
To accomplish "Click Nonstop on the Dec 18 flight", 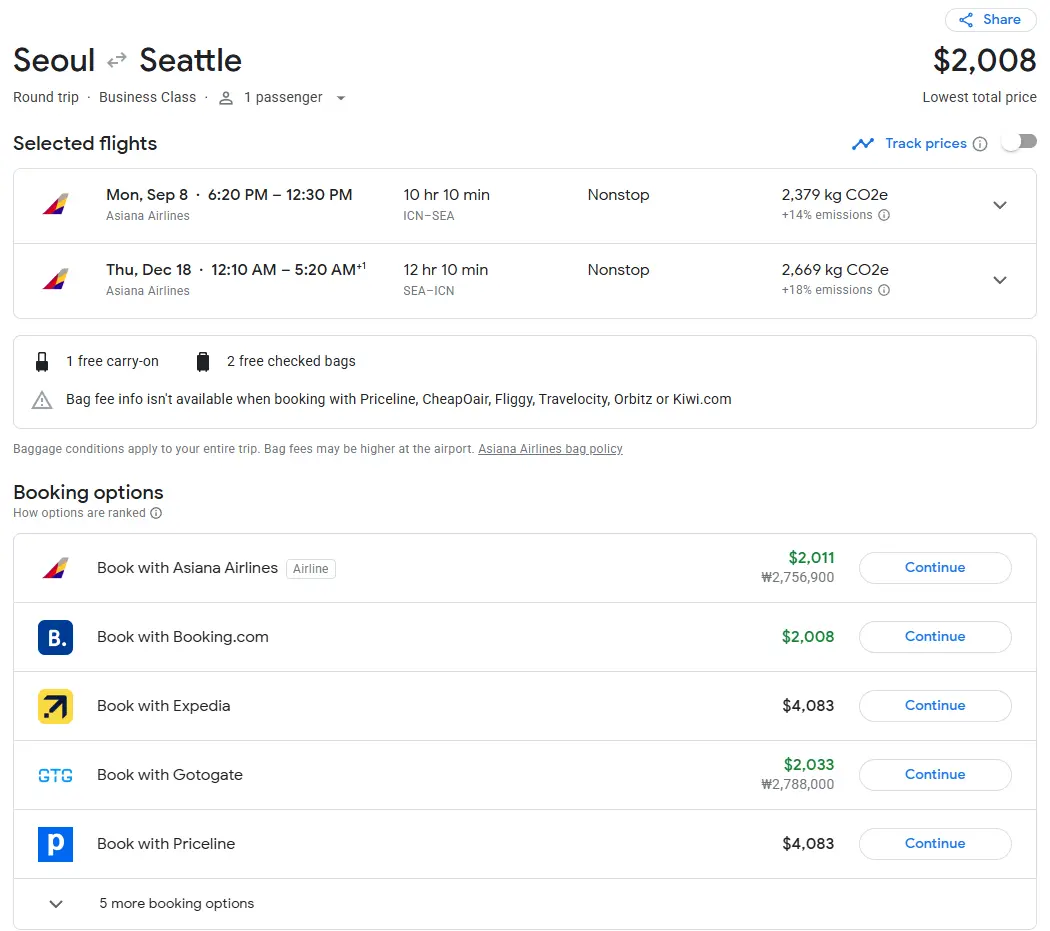I will (x=619, y=270).
